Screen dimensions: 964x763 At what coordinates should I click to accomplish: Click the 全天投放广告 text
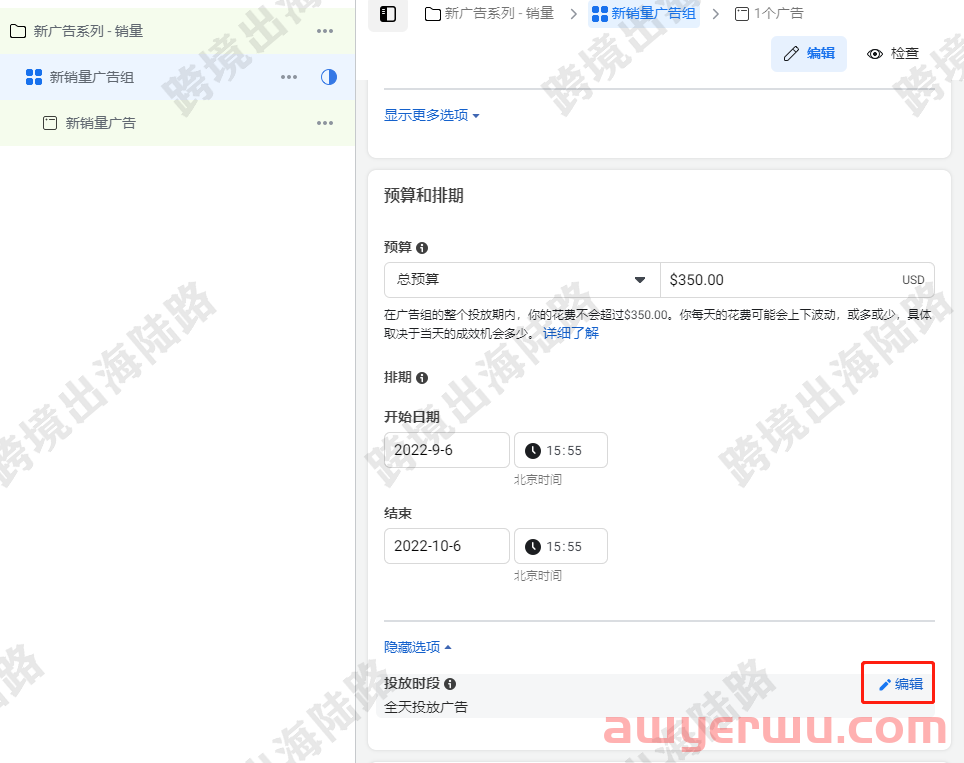tap(425, 707)
